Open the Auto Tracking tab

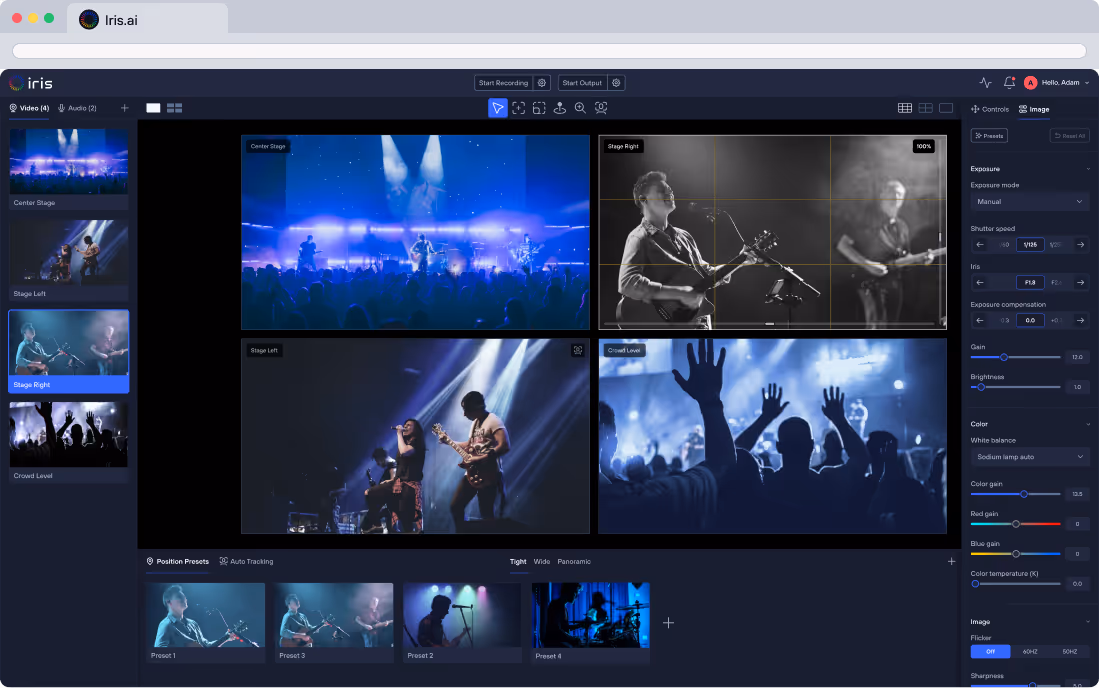(x=246, y=561)
